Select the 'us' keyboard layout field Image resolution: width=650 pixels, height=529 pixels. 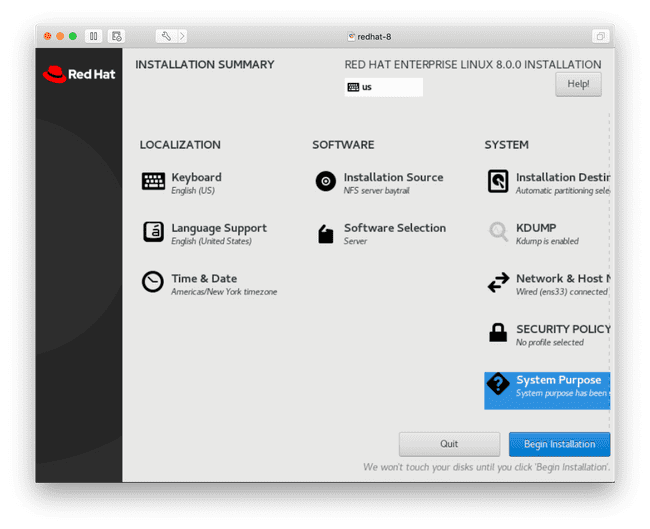pyautogui.click(x=383, y=87)
